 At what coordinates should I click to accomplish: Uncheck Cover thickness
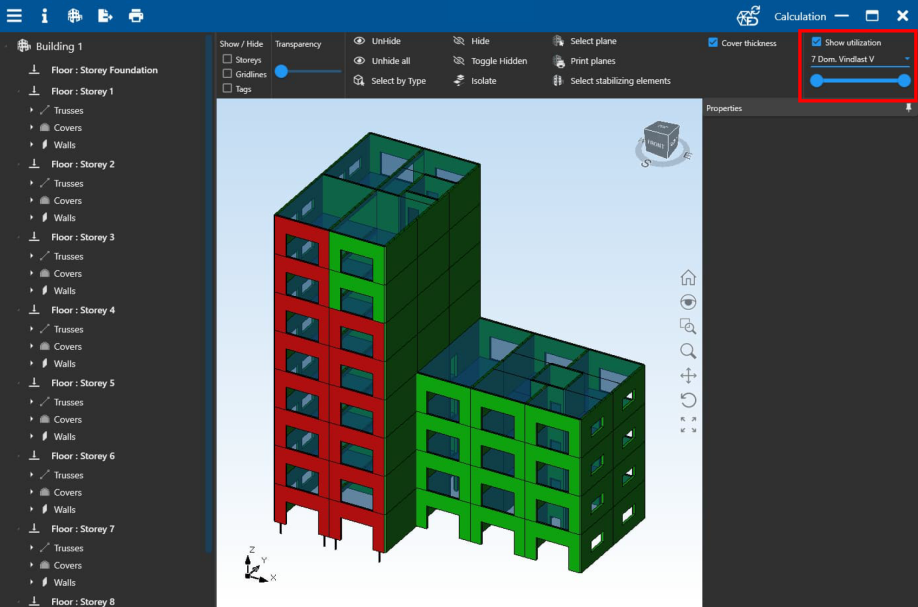click(713, 43)
